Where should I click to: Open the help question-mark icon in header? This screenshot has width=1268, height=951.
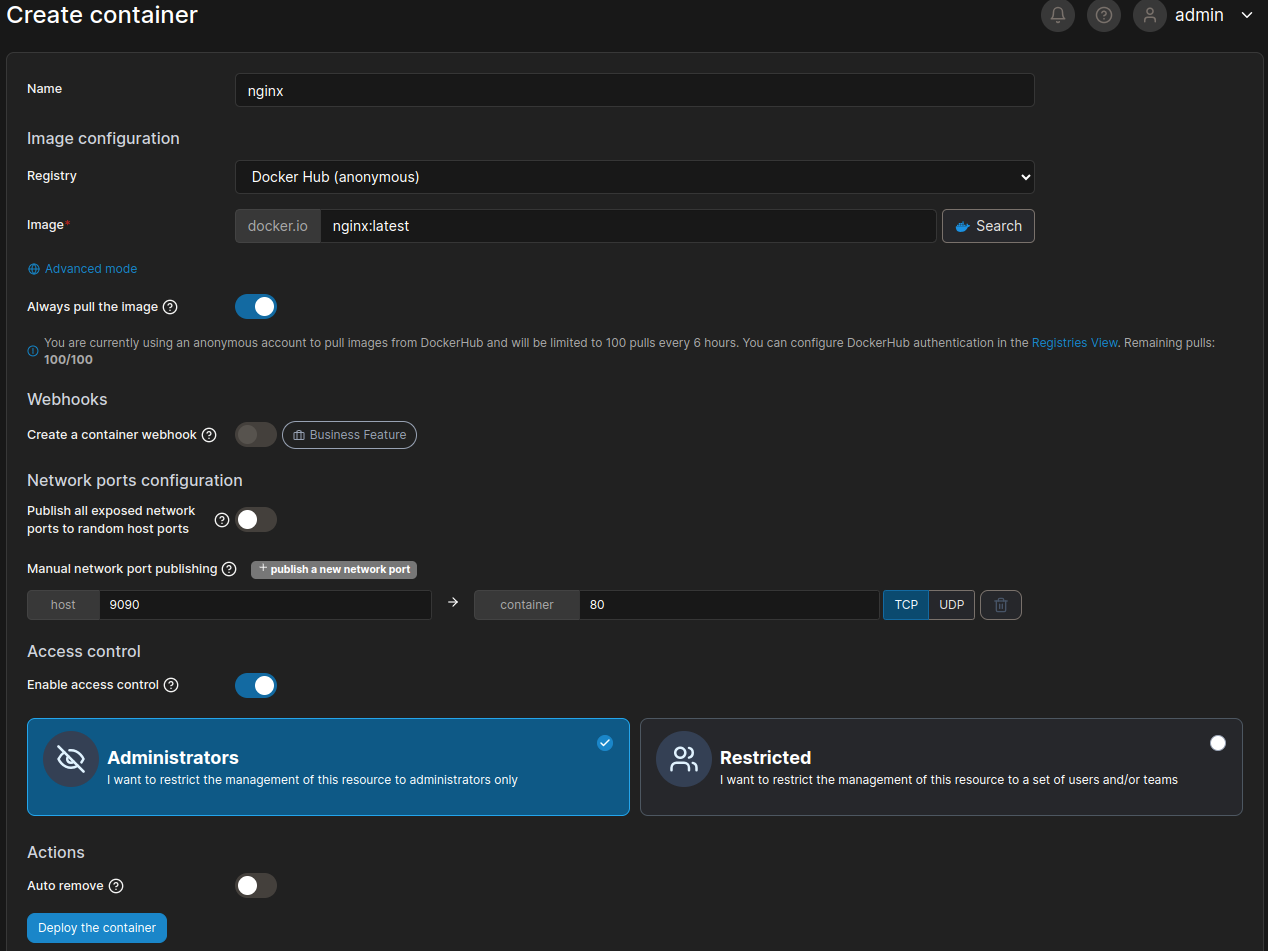(1104, 15)
